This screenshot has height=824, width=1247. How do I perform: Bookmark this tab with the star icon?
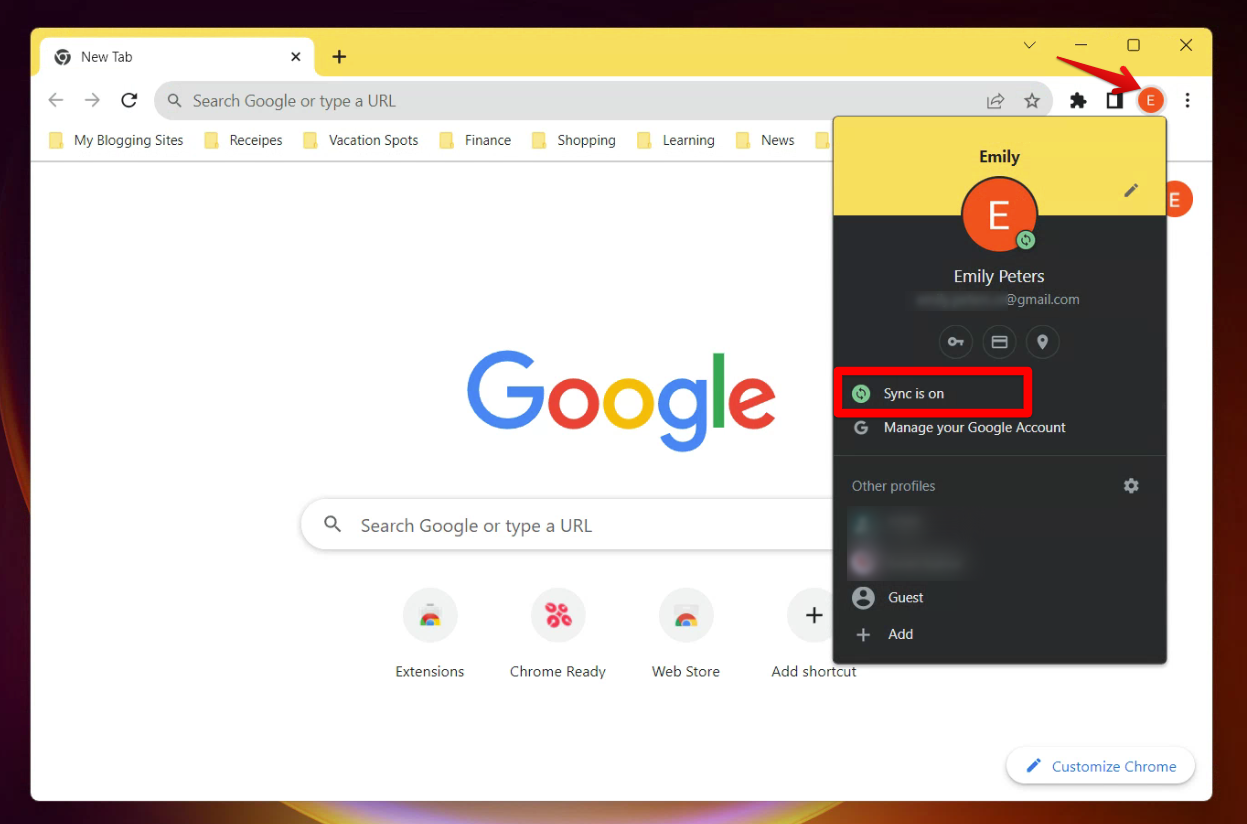coord(1032,101)
